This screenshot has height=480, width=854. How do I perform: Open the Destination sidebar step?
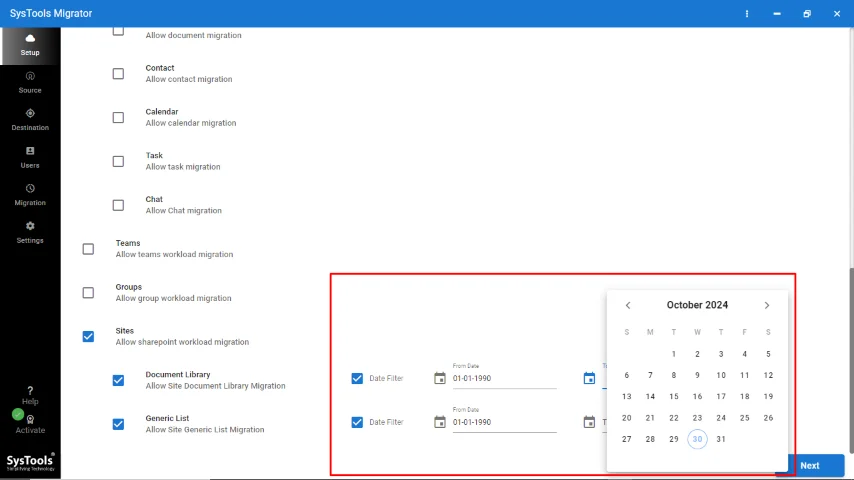pyautogui.click(x=30, y=120)
